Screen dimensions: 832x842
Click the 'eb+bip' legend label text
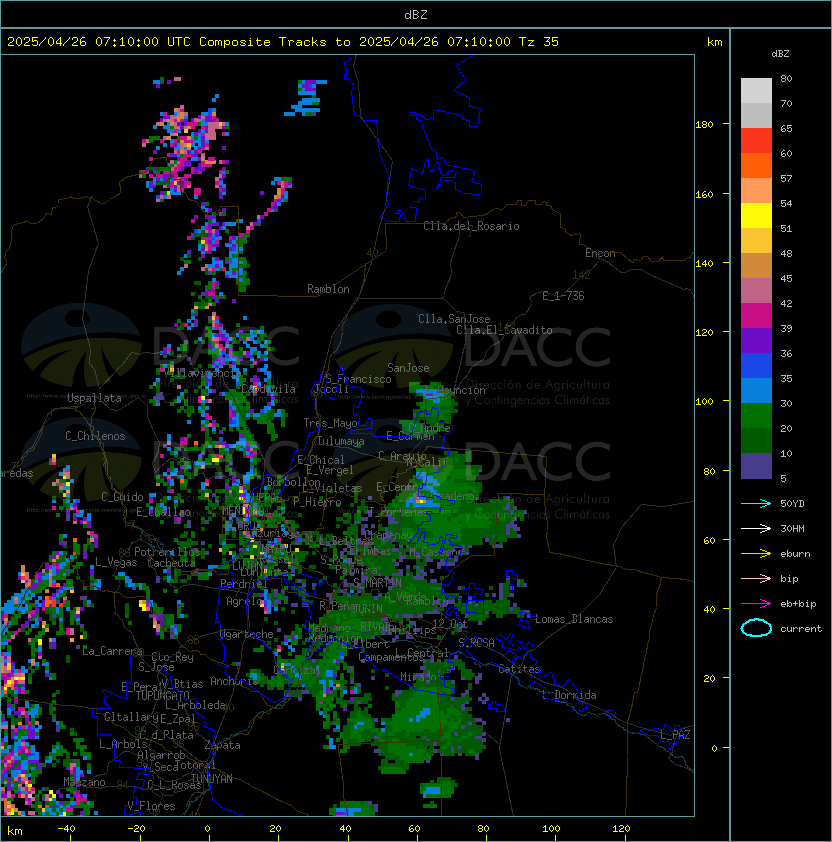(798, 604)
